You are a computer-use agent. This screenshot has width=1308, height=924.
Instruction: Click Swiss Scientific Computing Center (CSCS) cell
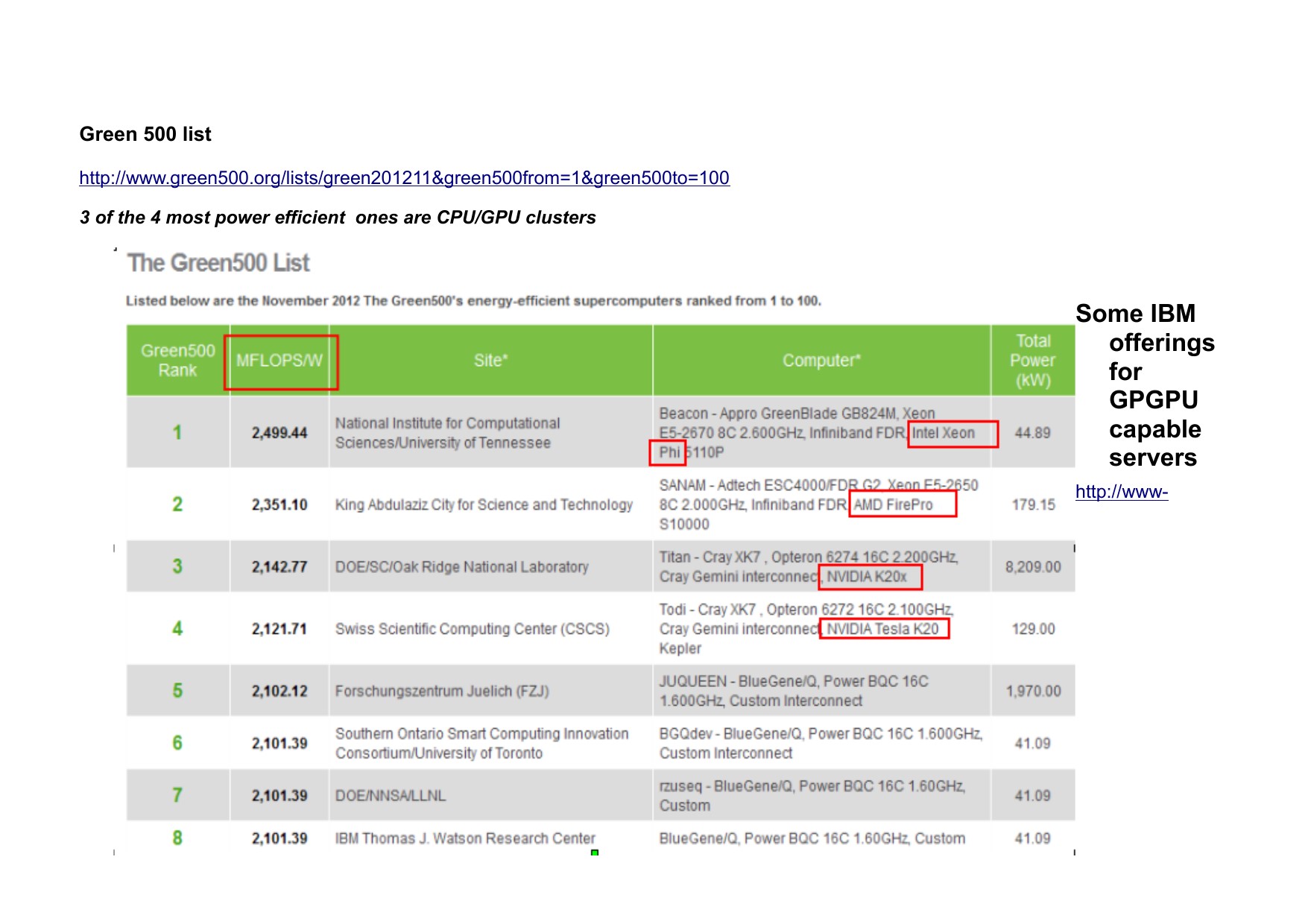[x=472, y=629]
